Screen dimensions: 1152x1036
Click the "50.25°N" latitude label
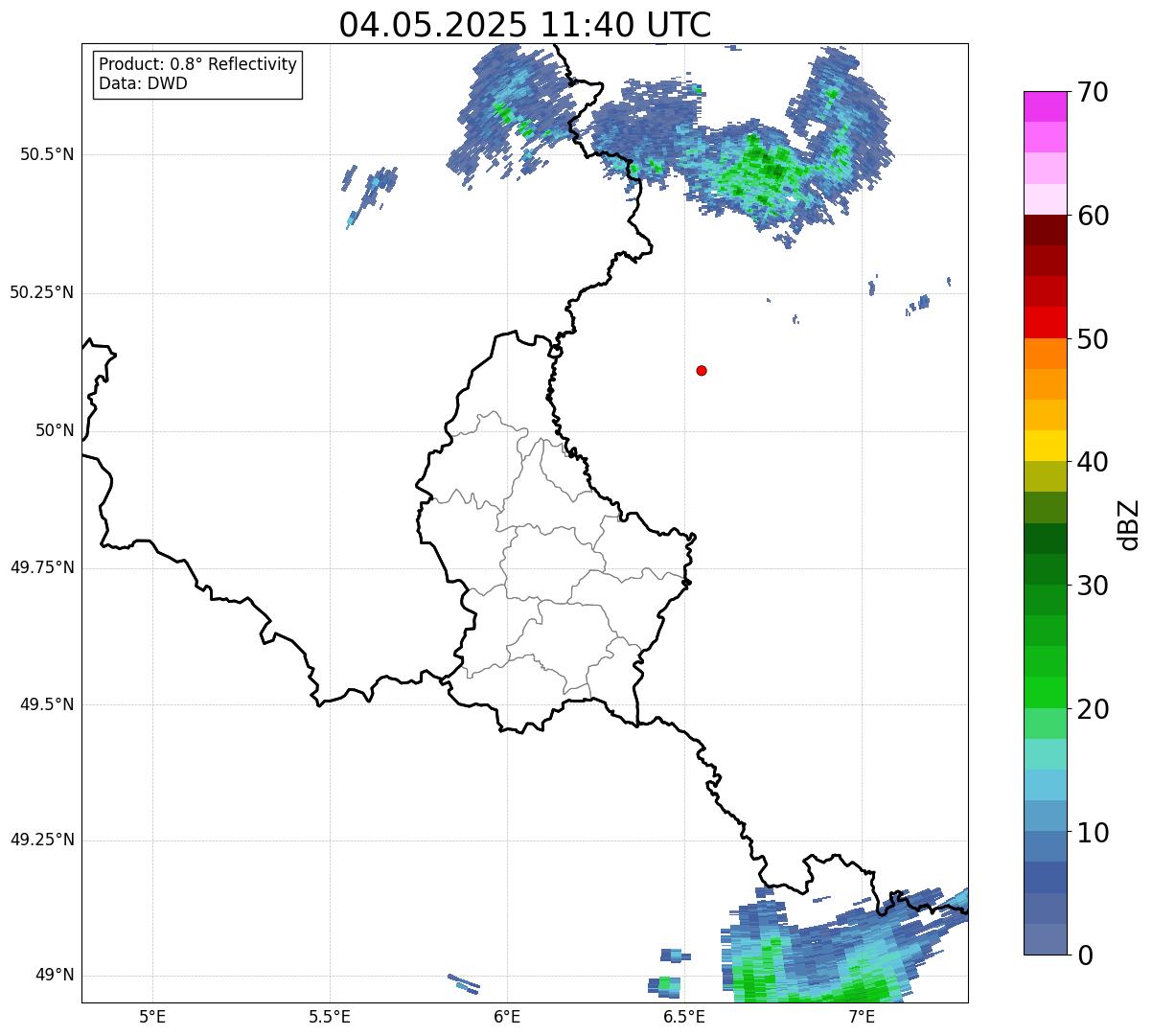[x=42, y=292]
